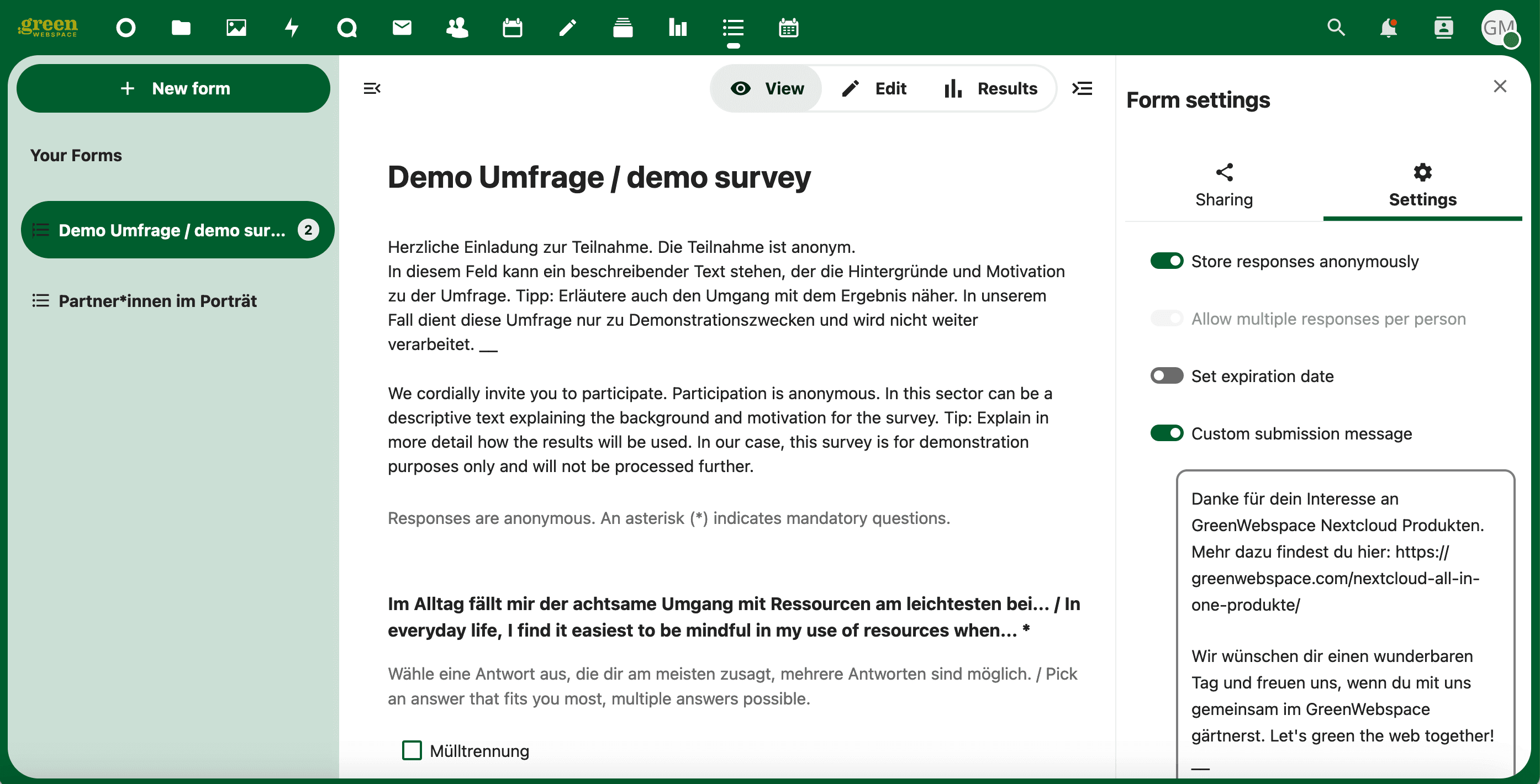Open the Mail app
This screenshot has width=1540, height=784.
[401, 28]
